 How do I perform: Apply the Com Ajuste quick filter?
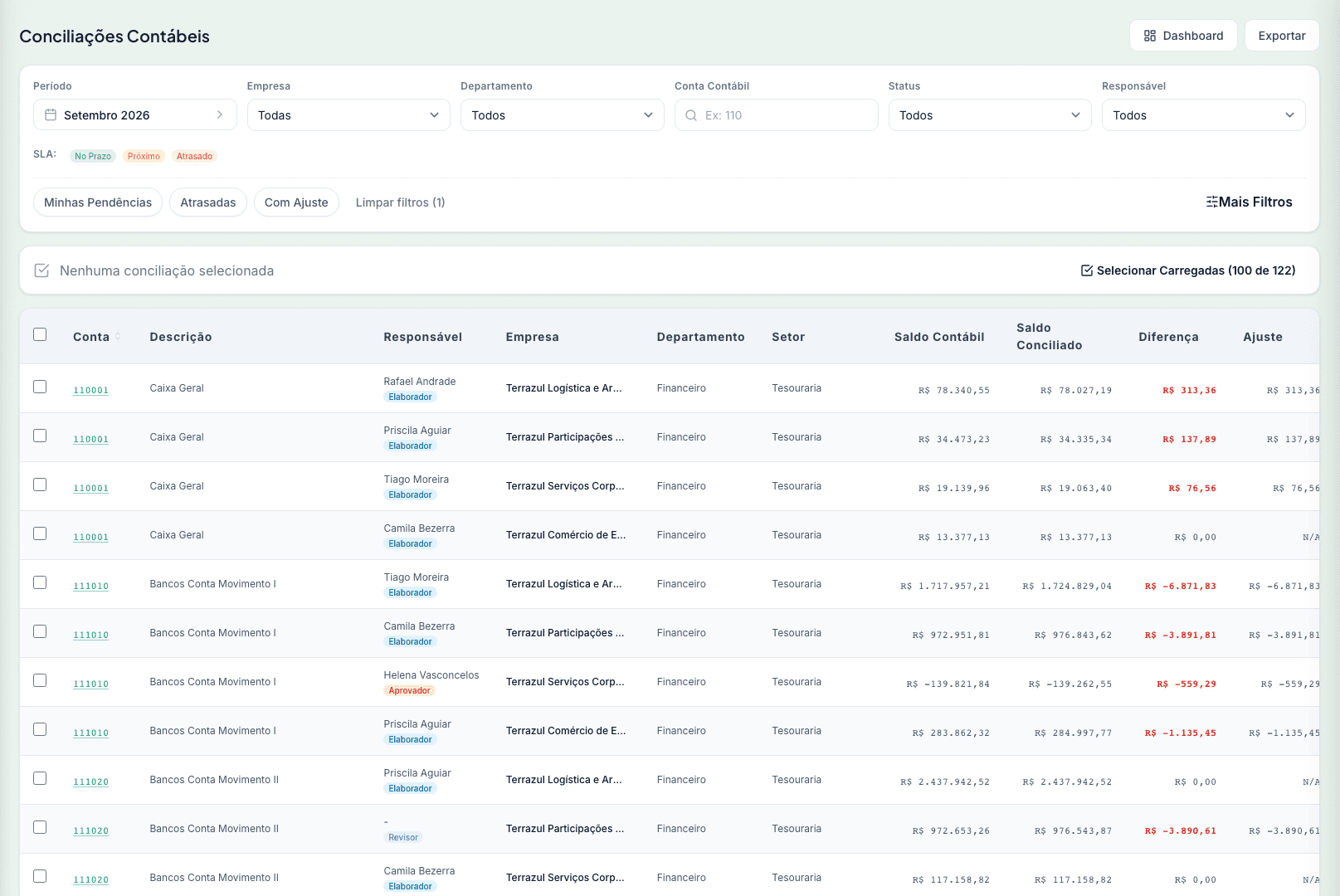296,202
